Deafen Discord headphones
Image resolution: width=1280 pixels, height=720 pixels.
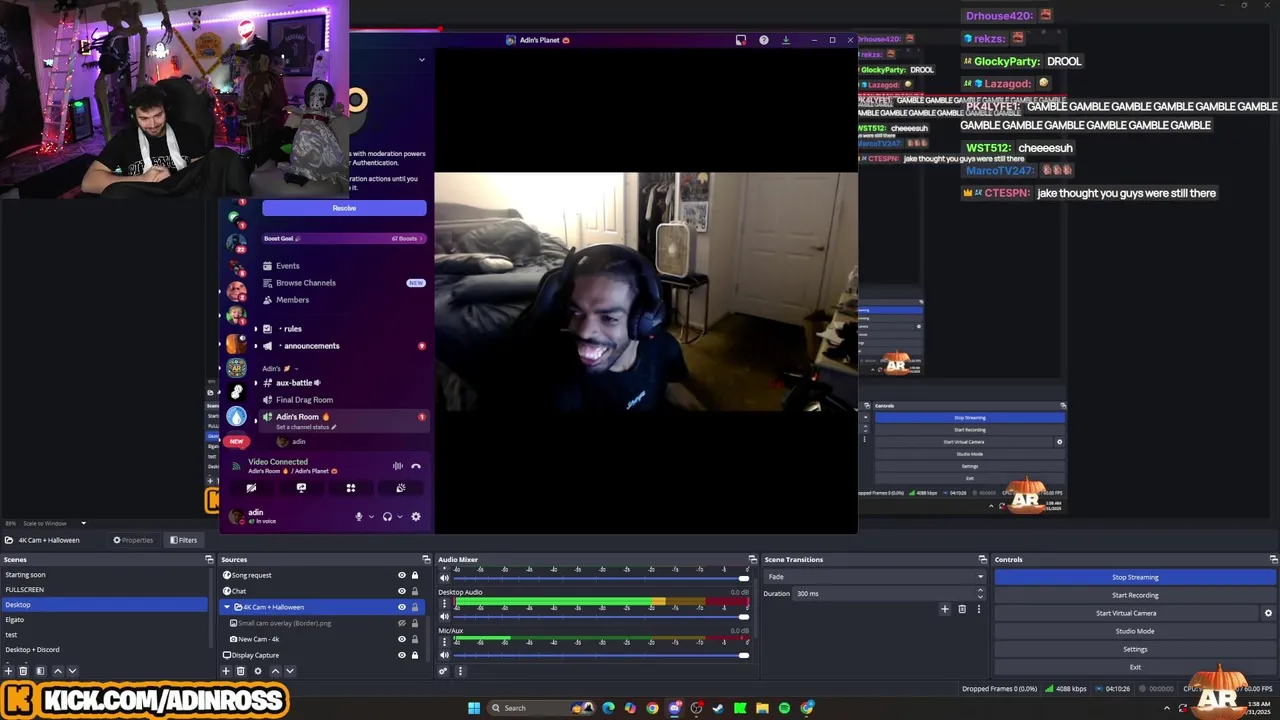coord(387,517)
